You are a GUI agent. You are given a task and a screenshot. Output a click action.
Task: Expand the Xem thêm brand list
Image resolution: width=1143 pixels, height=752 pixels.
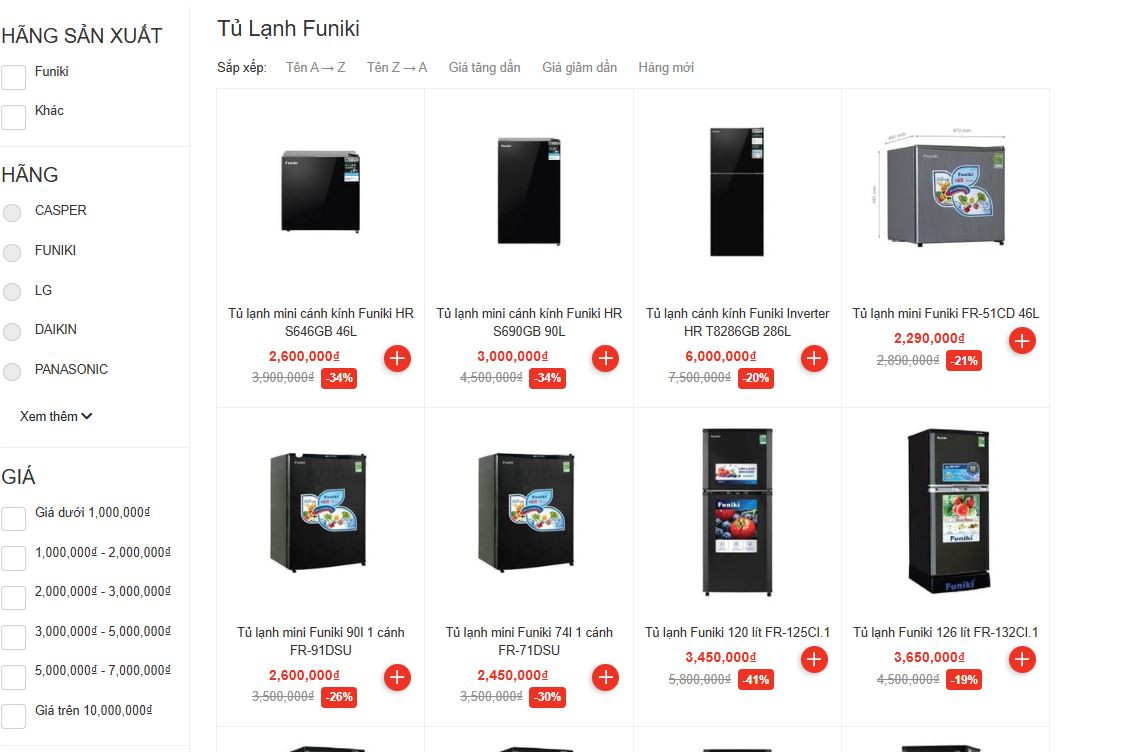(x=55, y=416)
